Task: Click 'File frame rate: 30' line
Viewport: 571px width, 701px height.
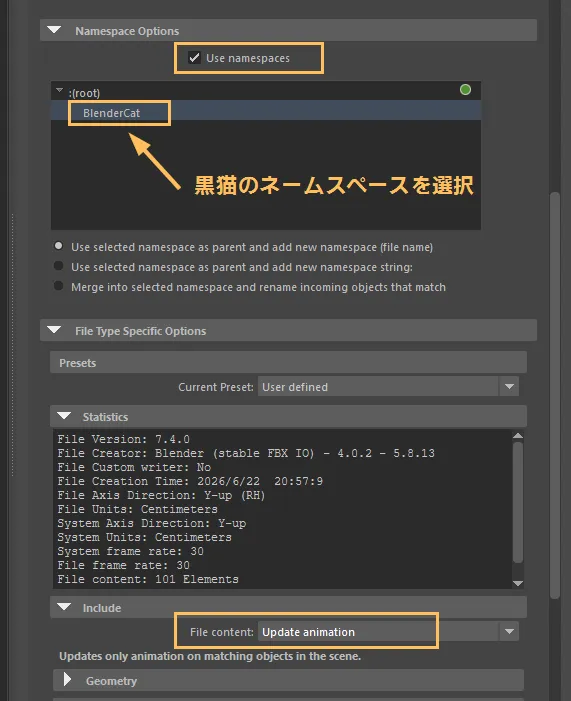Action: point(123,565)
